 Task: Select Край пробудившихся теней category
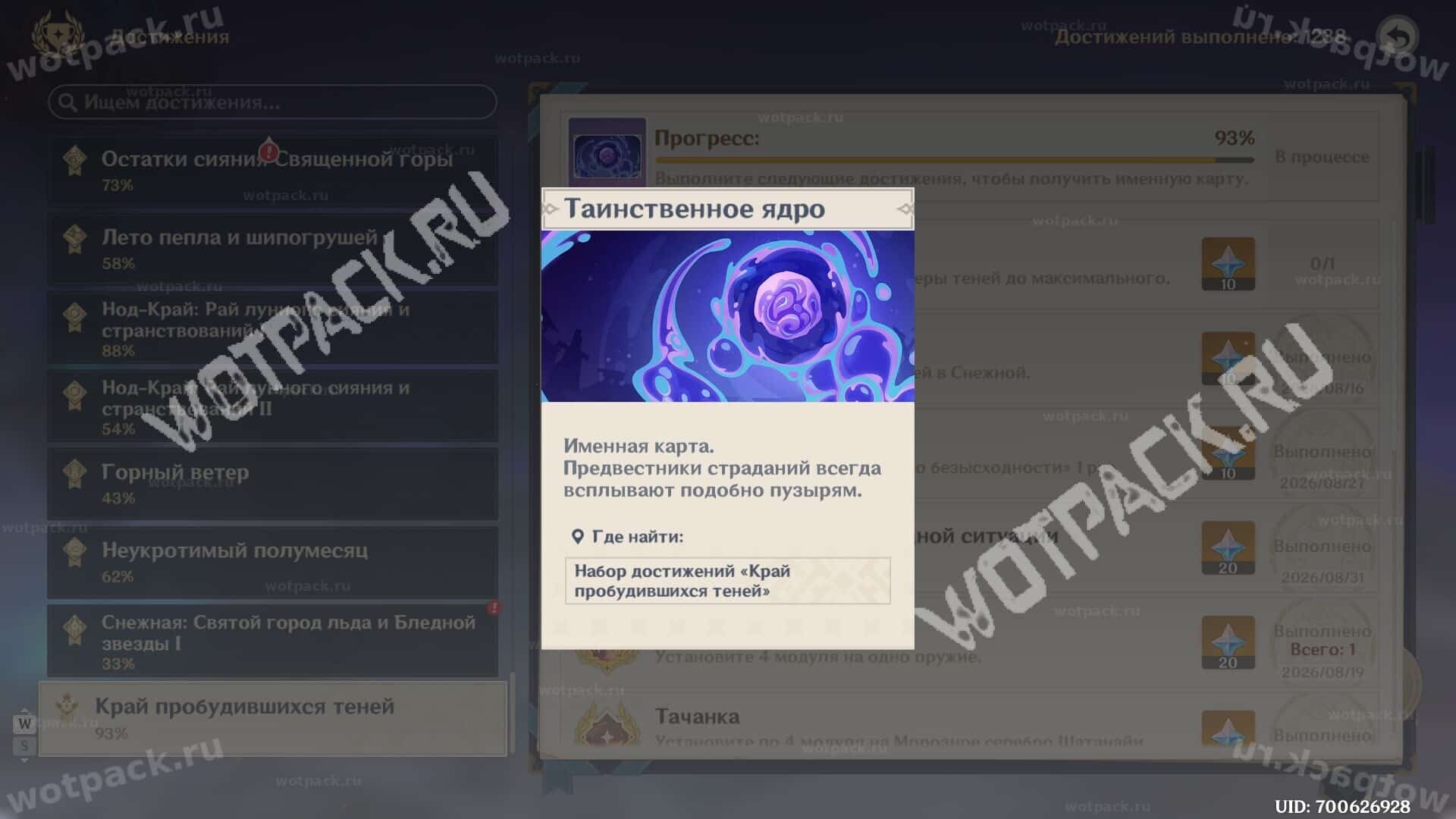coord(272,718)
